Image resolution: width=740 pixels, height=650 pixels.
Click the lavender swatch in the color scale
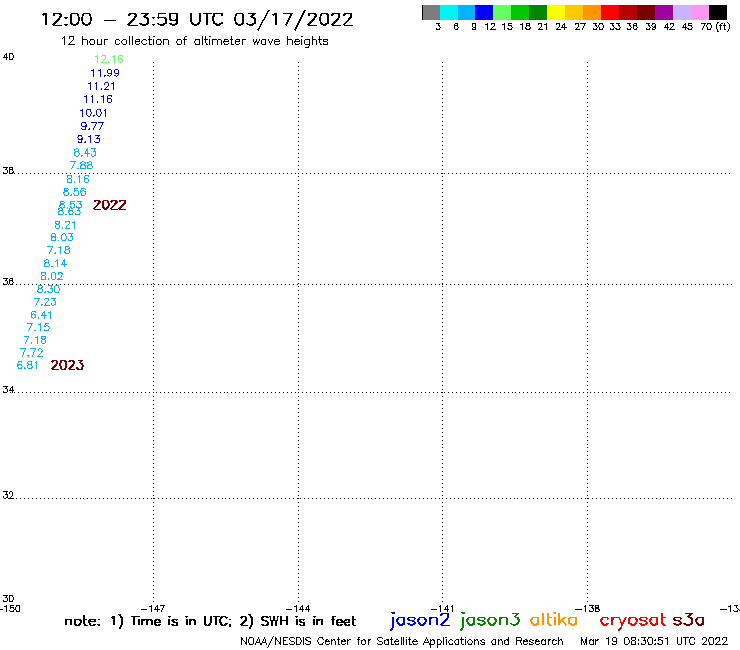681,12
